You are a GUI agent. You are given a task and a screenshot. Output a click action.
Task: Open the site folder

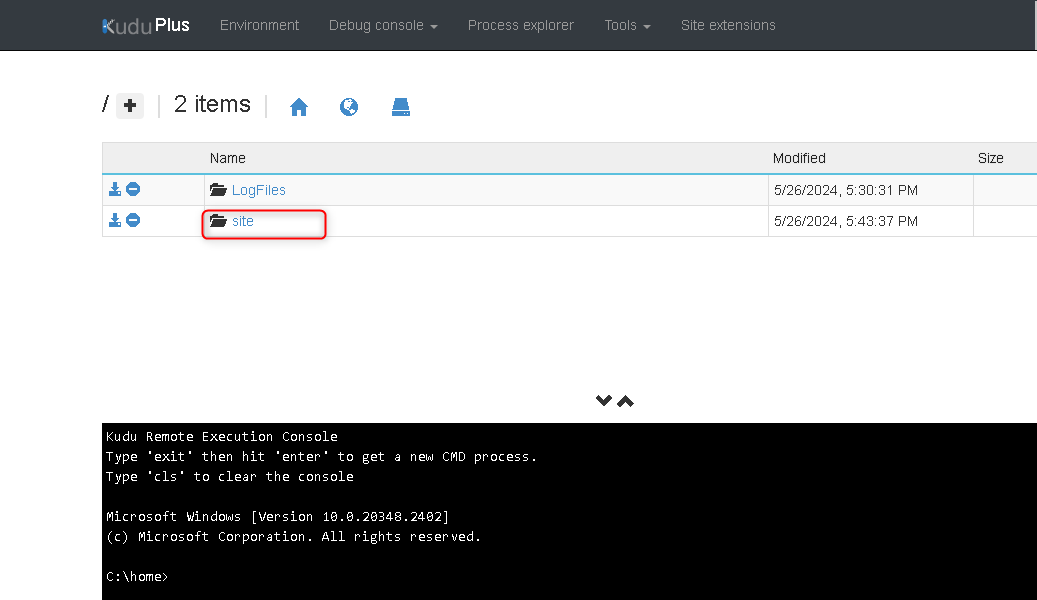point(243,221)
